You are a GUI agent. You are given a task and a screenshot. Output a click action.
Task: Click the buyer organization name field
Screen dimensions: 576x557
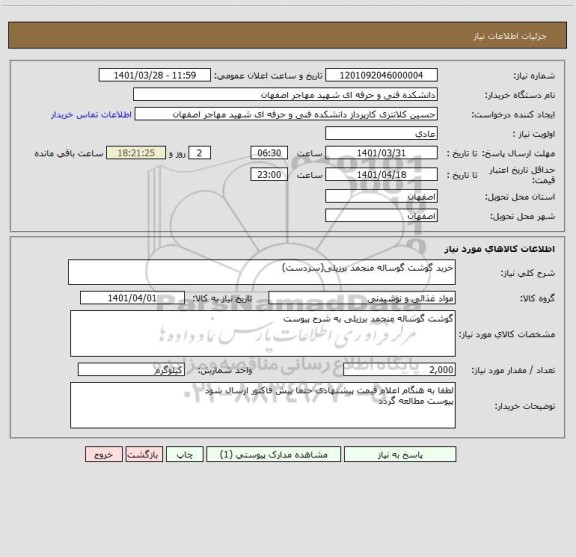(x=285, y=94)
